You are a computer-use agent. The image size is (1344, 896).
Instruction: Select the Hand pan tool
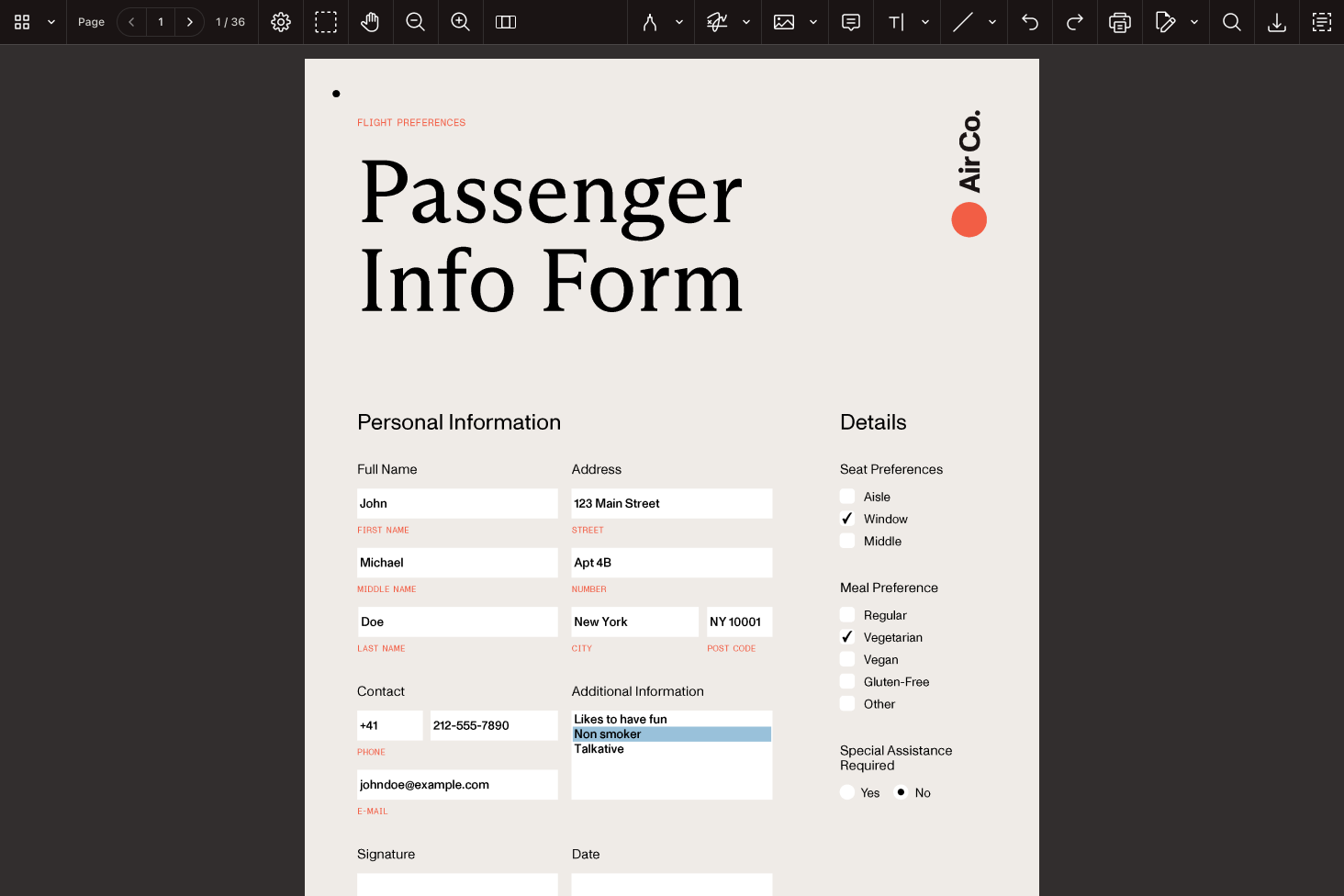(x=370, y=22)
